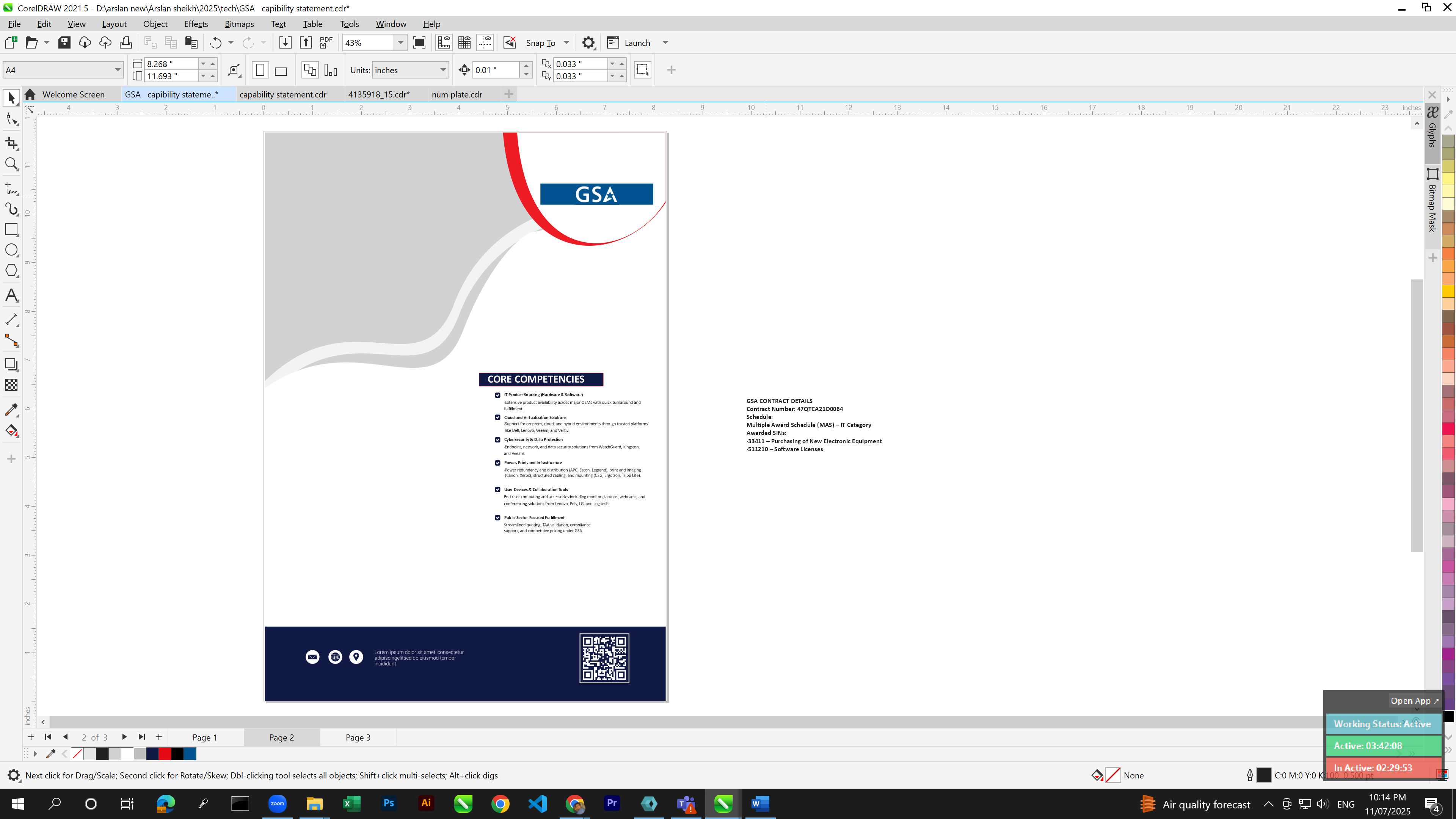The height and width of the screenshot is (819, 1456).
Task: Open the Options gear in toolbar
Action: 588,42
